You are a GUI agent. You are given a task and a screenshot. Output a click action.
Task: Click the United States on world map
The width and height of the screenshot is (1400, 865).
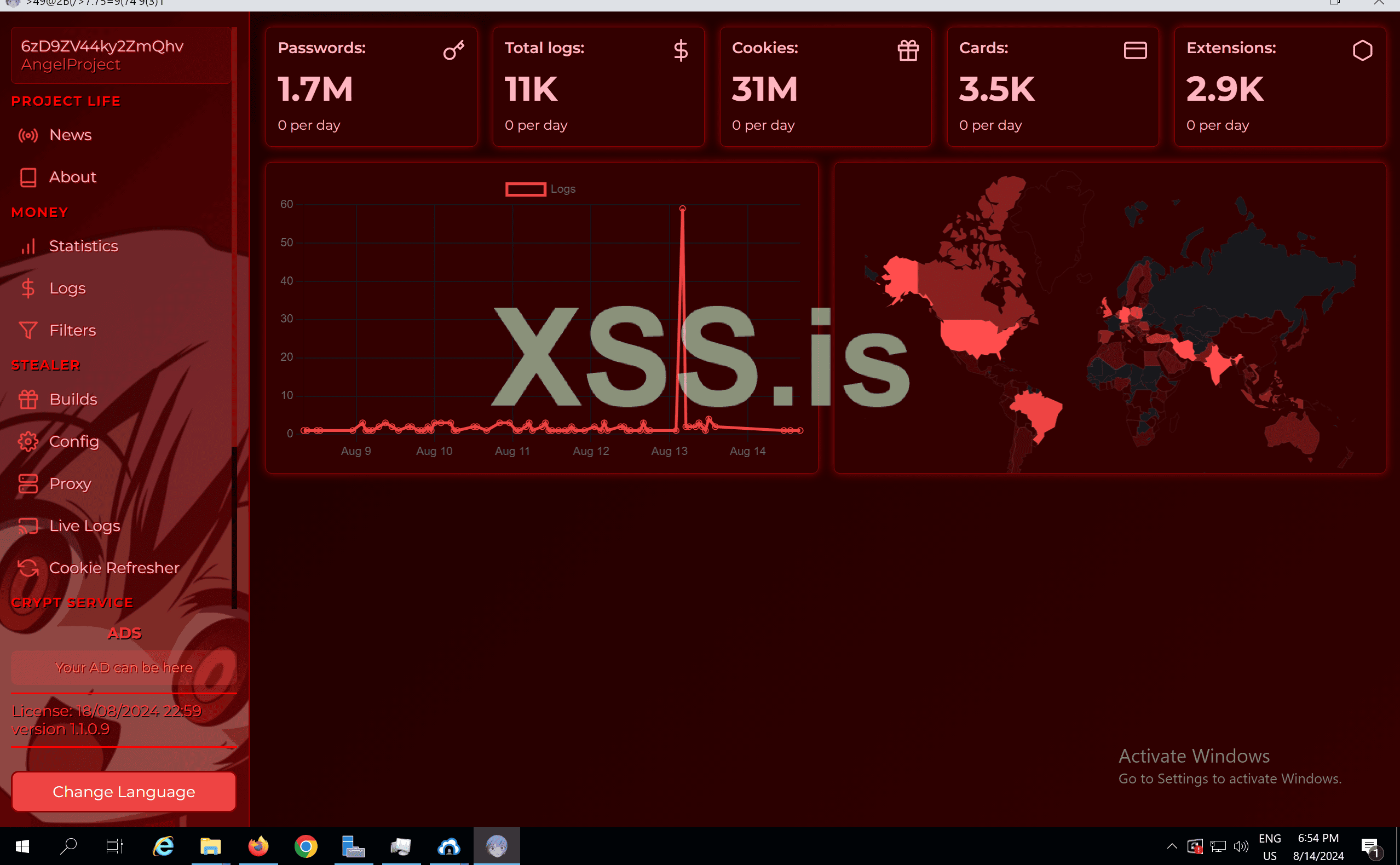coord(972,336)
